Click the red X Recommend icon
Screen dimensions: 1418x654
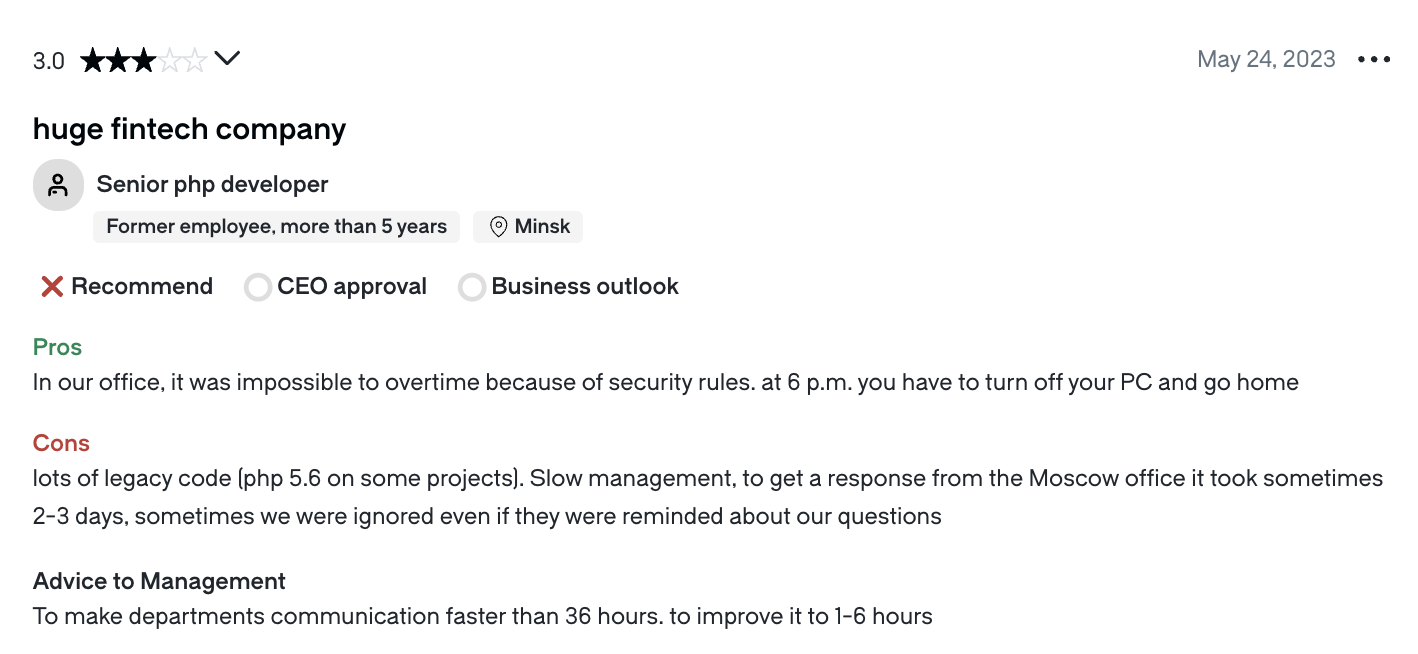52,287
